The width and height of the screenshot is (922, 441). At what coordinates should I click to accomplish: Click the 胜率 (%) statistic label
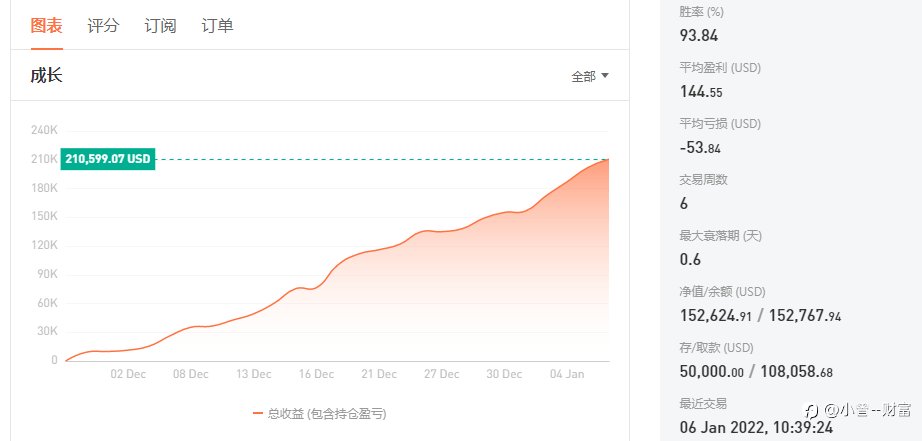click(701, 11)
